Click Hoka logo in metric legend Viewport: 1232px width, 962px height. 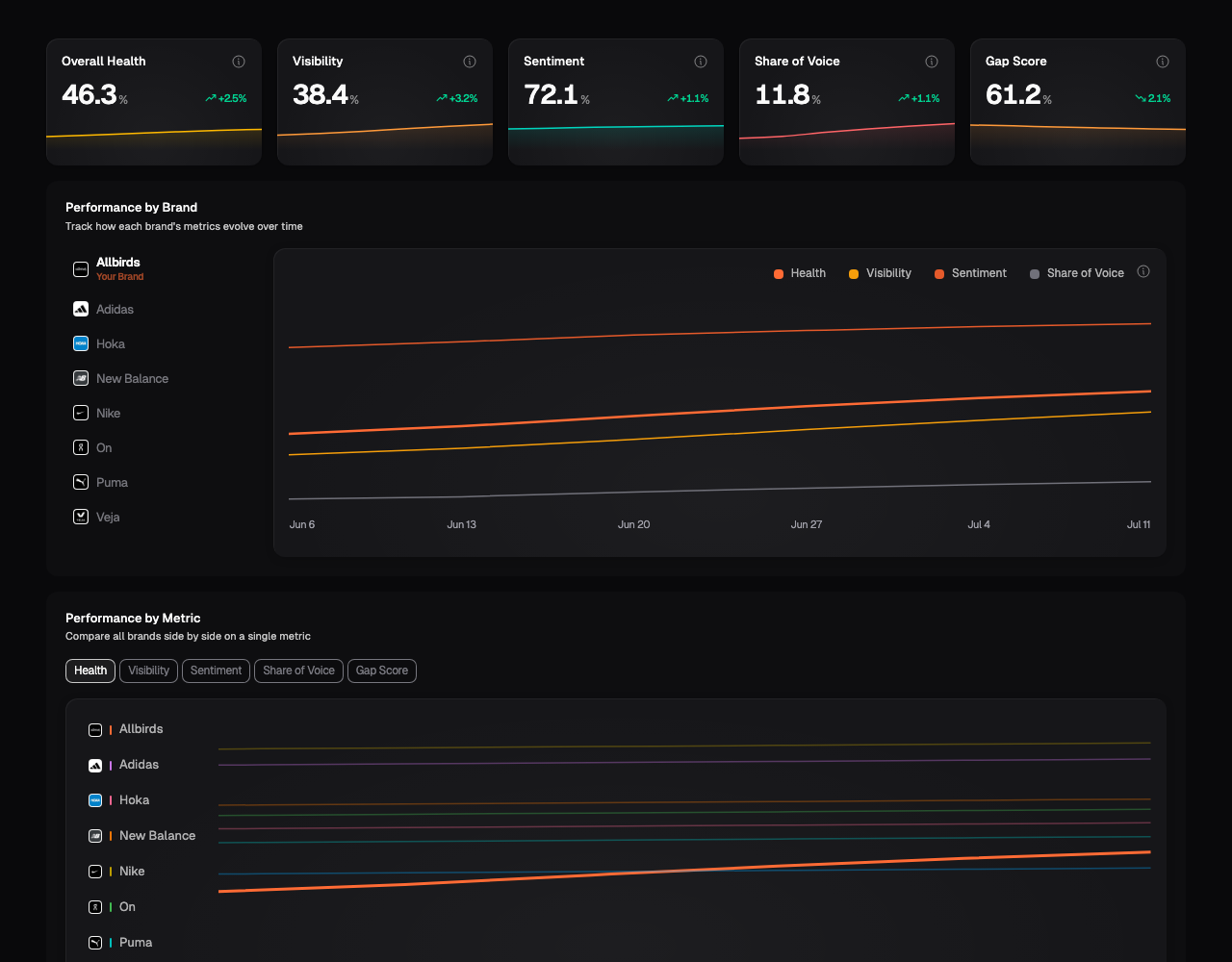click(95, 800)
